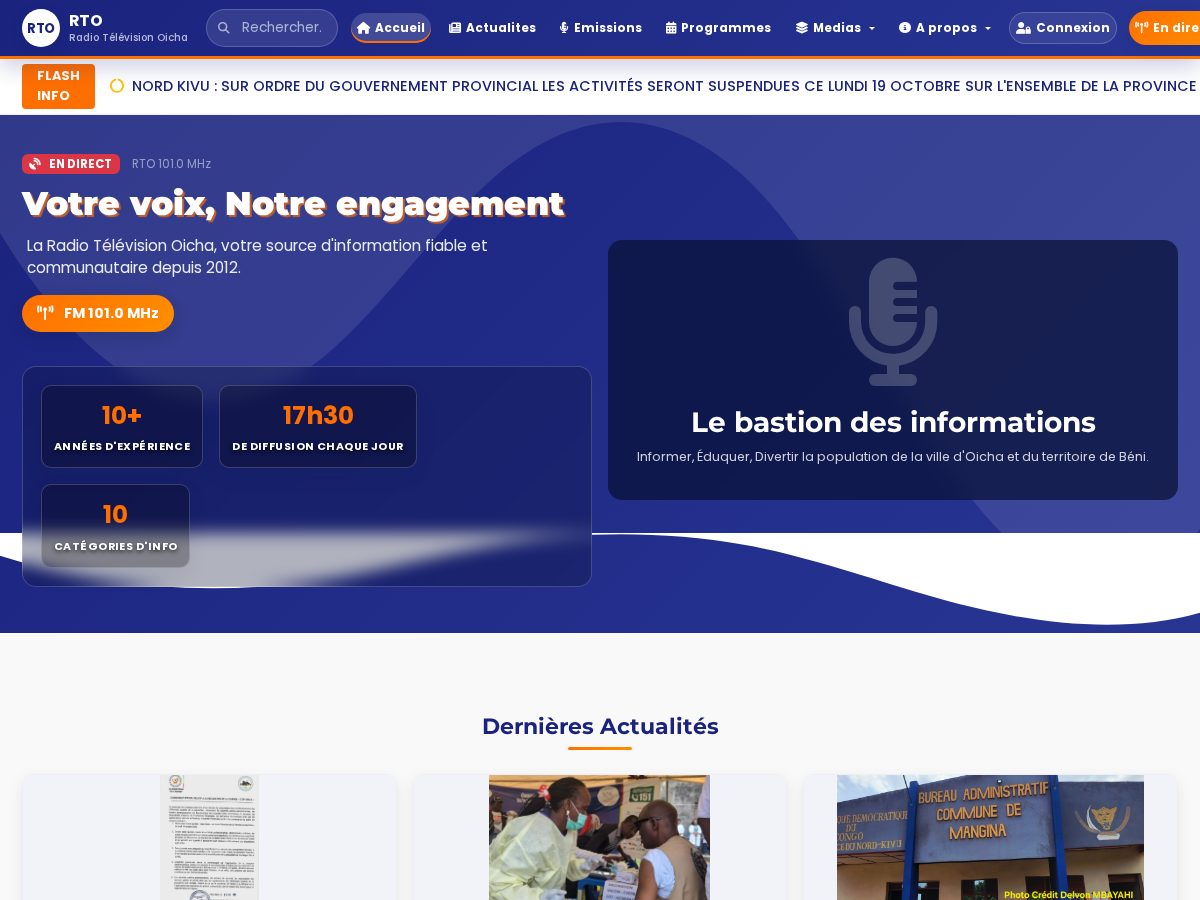Click 'Informer, Éduquer, Divertir' tagline text
This screenshot has width=1200, height=900.
tap(893, 457)
